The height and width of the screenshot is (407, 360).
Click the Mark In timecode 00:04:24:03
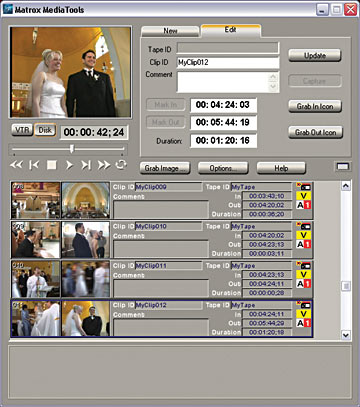[223, 105]
